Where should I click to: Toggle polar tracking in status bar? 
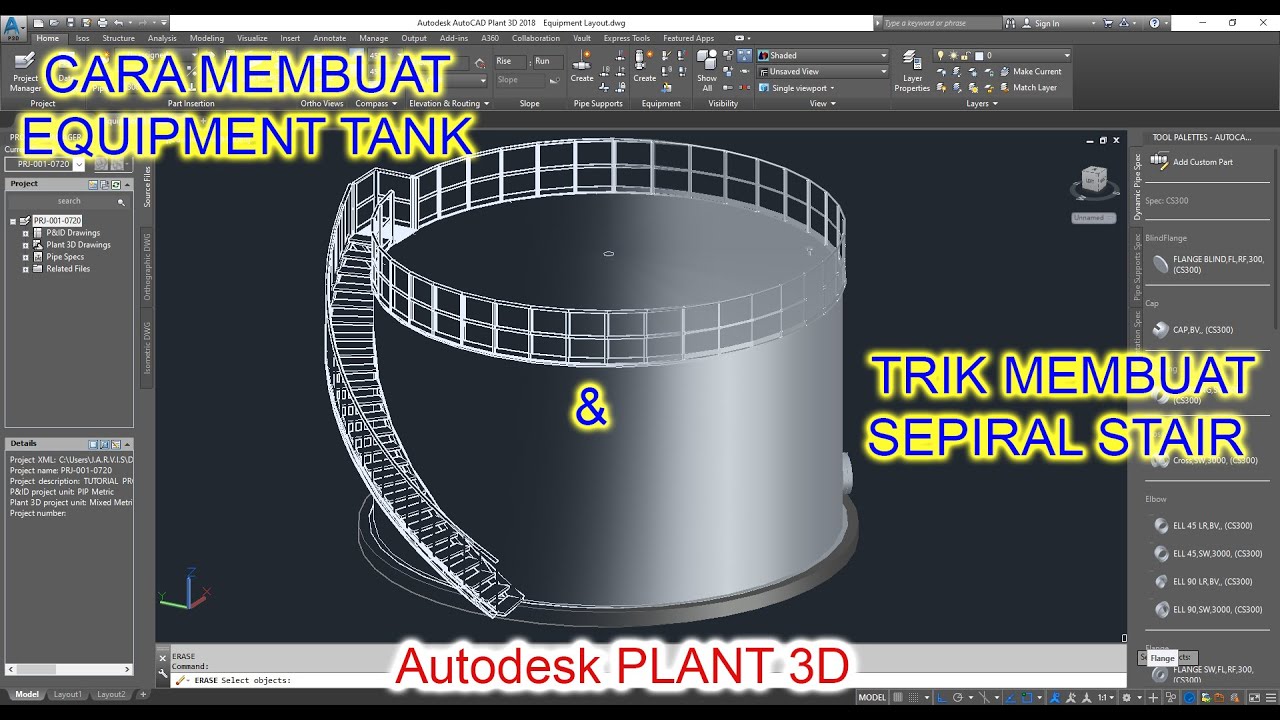(x=958, y=697)
